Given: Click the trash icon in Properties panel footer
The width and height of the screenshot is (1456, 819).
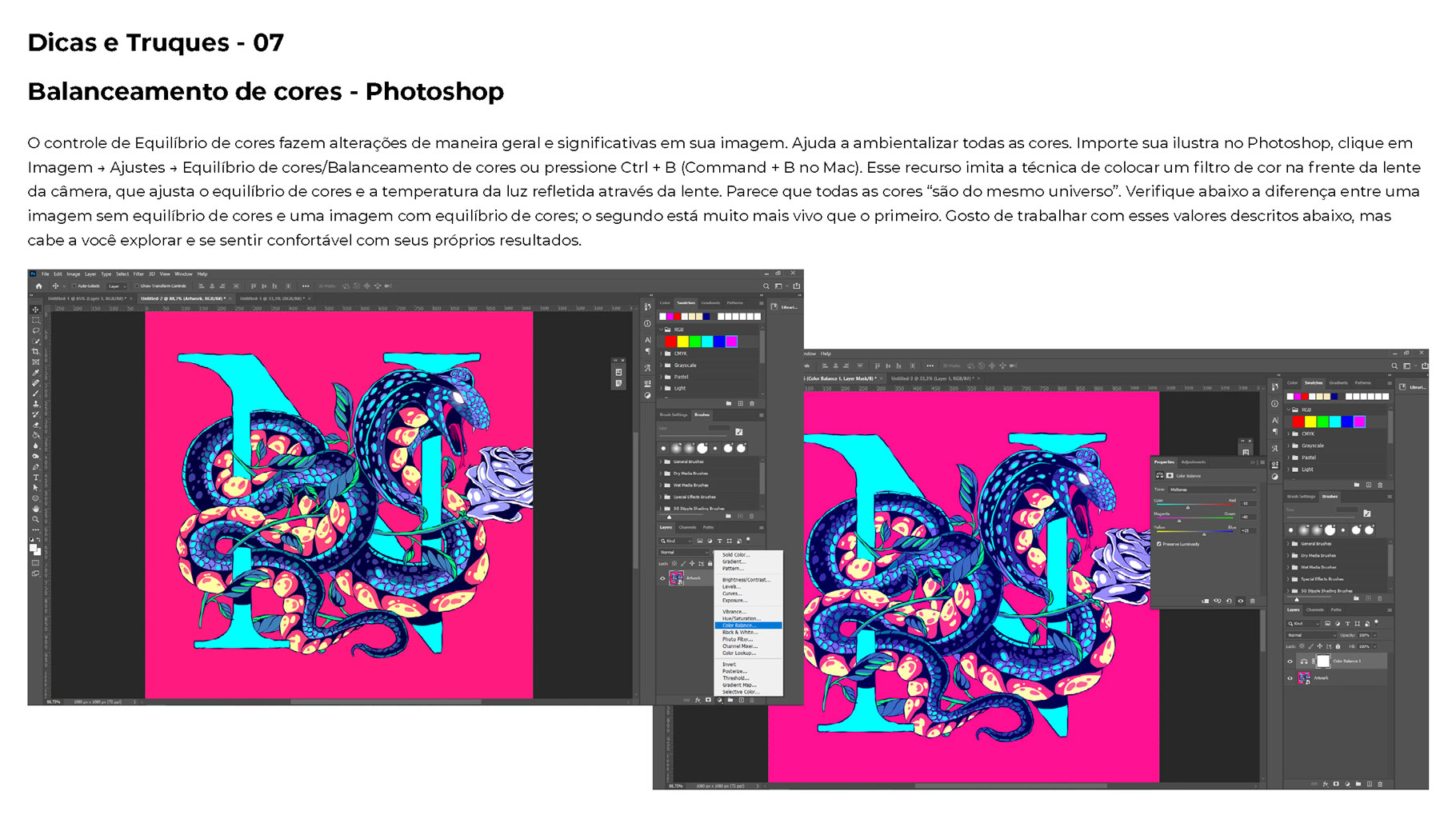Looking at the screenshot, I should (1252, 601).
